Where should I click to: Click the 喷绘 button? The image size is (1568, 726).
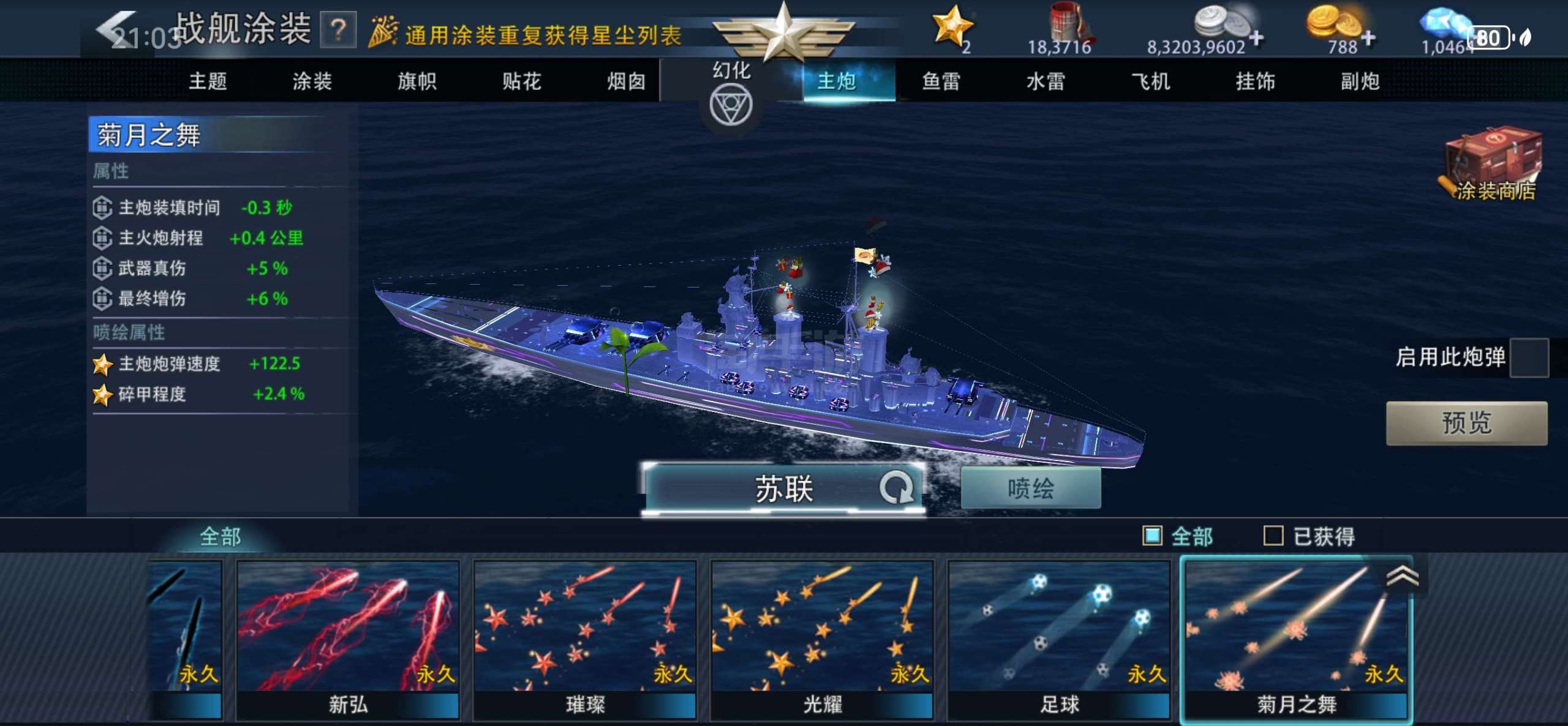1031,488
